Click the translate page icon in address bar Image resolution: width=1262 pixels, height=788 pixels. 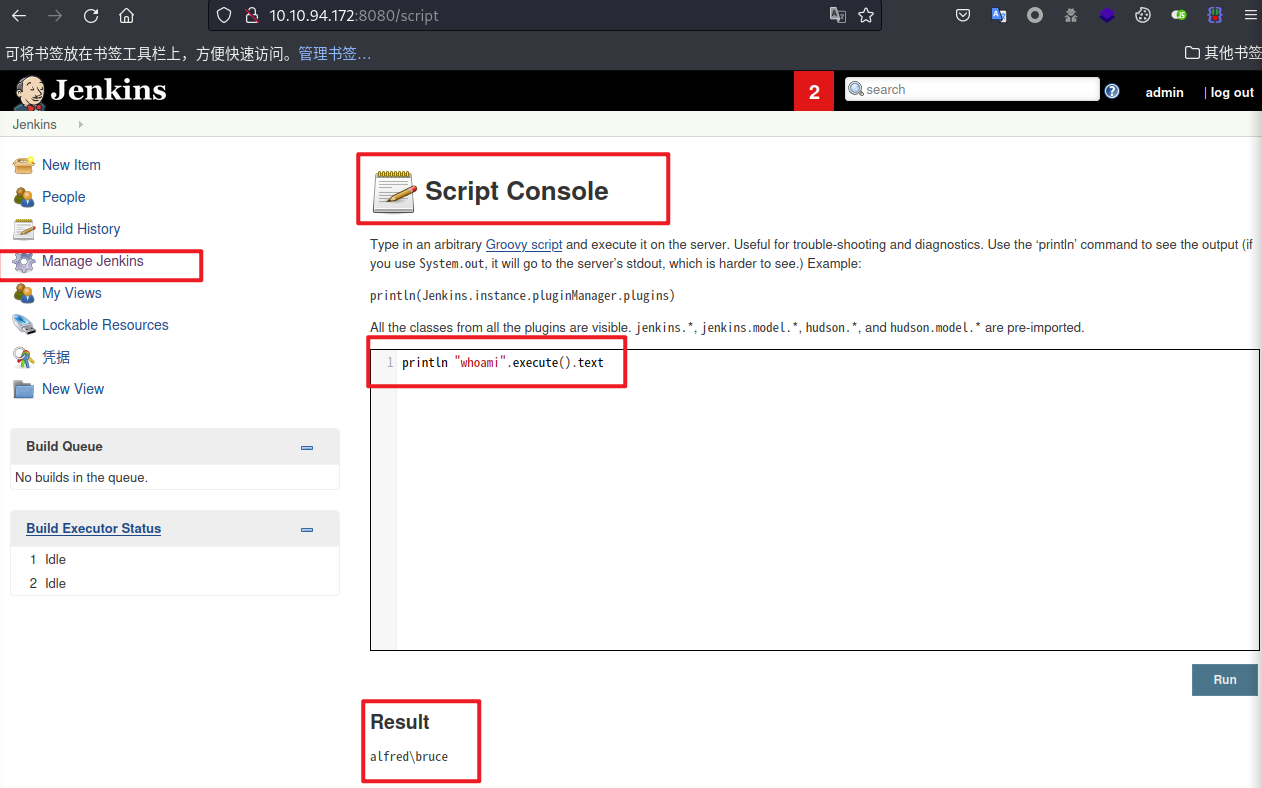tap(838, 15)
